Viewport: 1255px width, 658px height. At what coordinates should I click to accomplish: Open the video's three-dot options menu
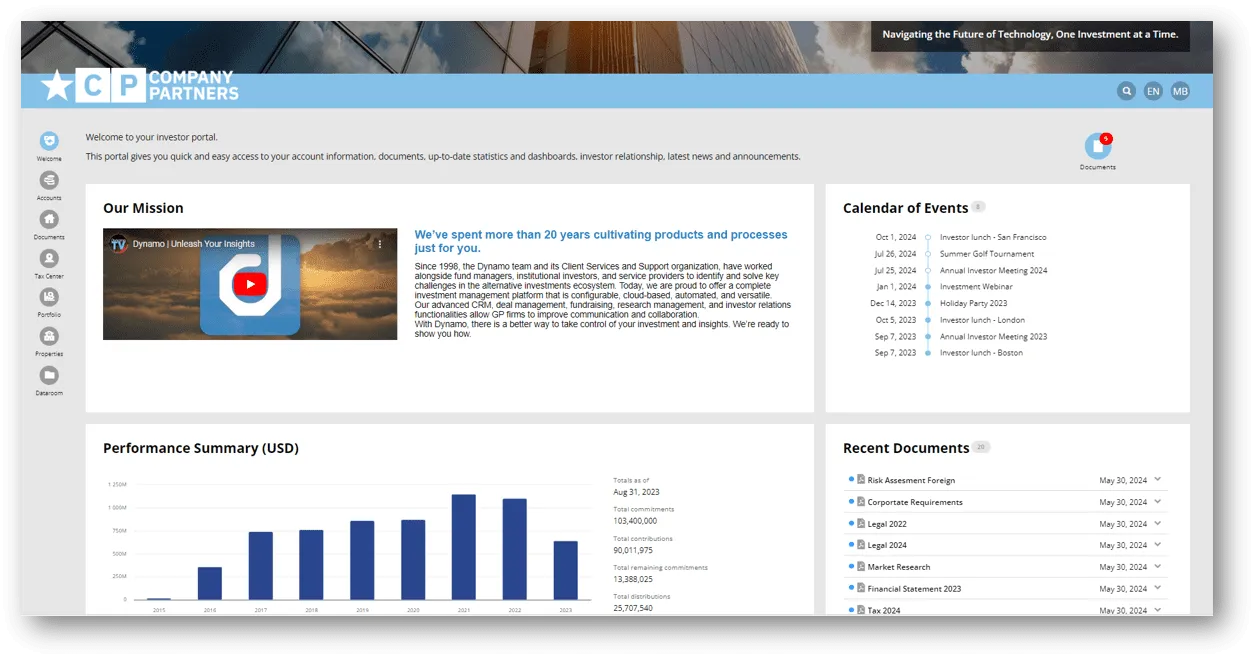380,244
